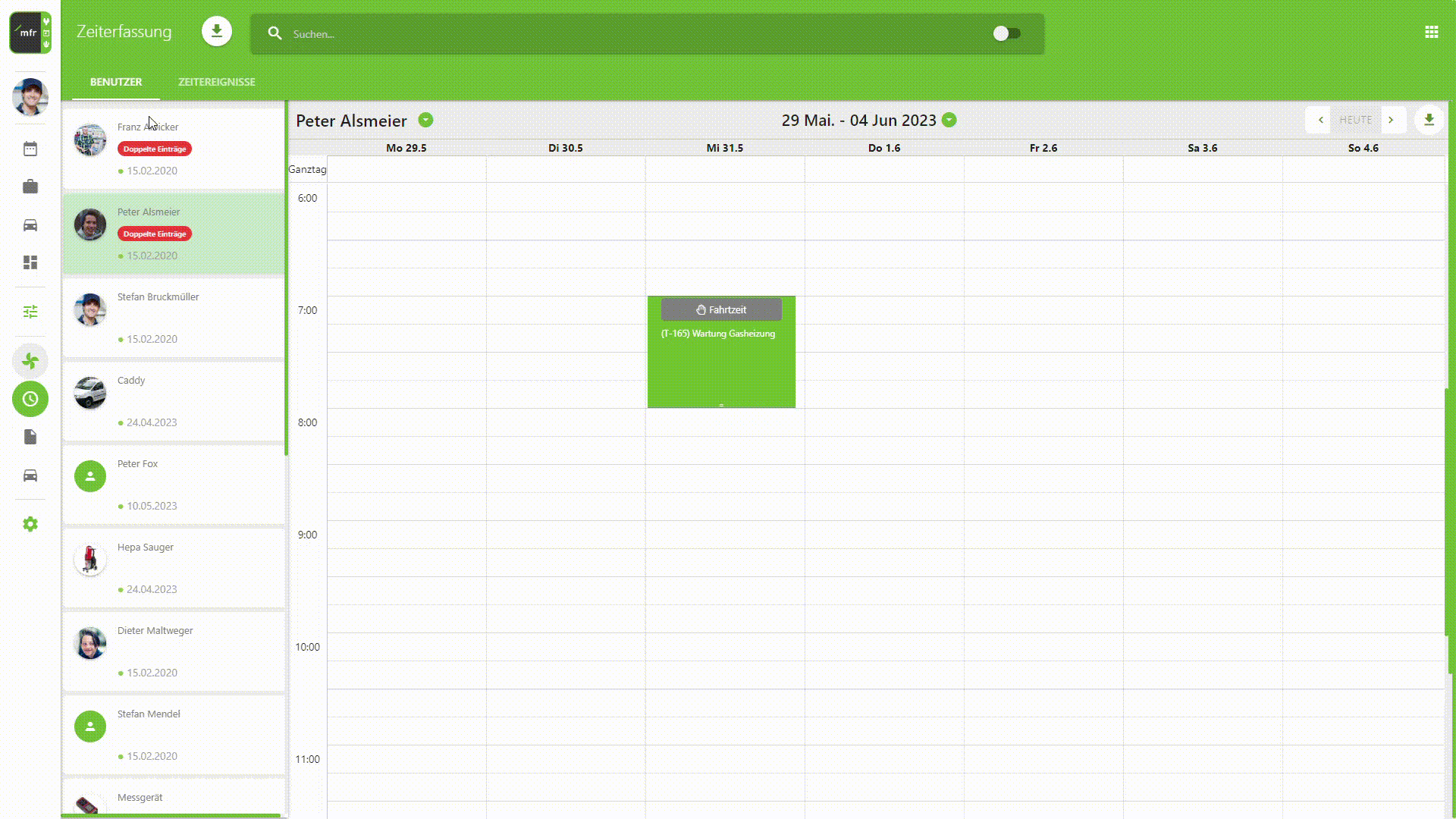Toggle the switch in the search bar
This screenshot has width=1456, height=819.
click(x=1006, y=33)
